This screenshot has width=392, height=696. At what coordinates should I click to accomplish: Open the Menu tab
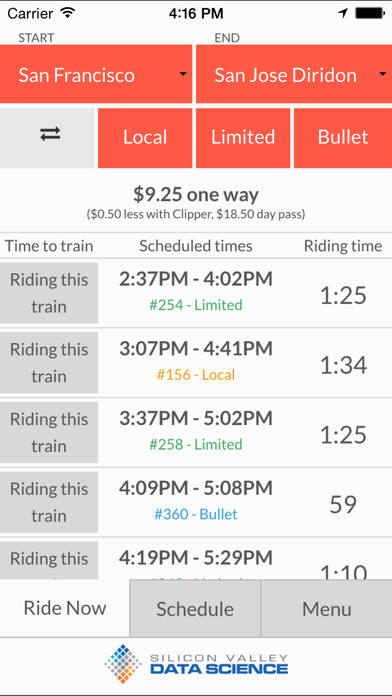pos(327,609)
